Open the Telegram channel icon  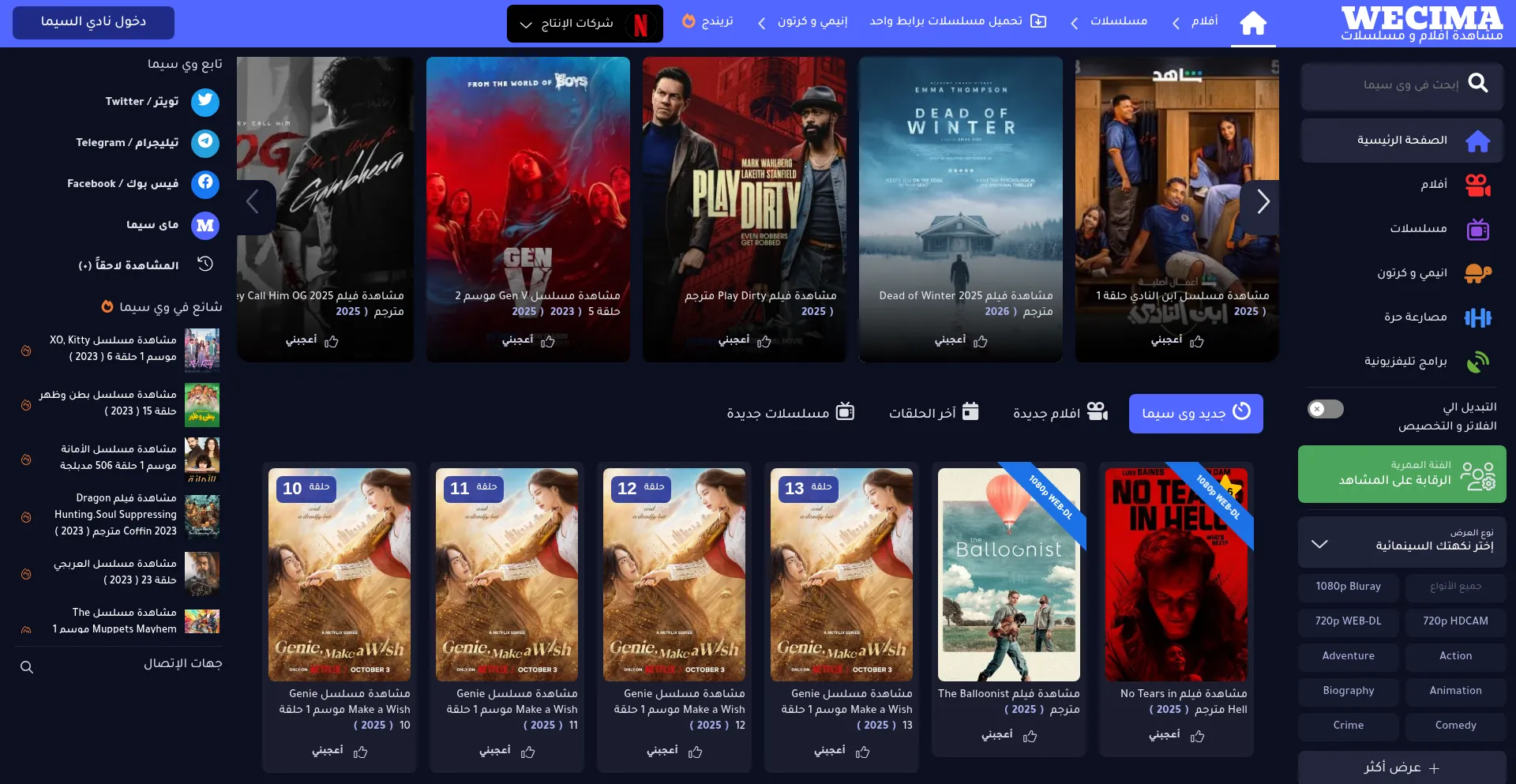205,142
